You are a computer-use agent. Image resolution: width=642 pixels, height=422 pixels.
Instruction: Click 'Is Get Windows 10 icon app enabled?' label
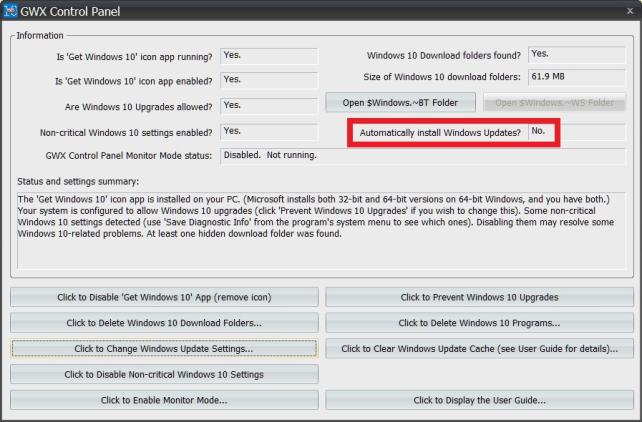(x=134, y=81)
